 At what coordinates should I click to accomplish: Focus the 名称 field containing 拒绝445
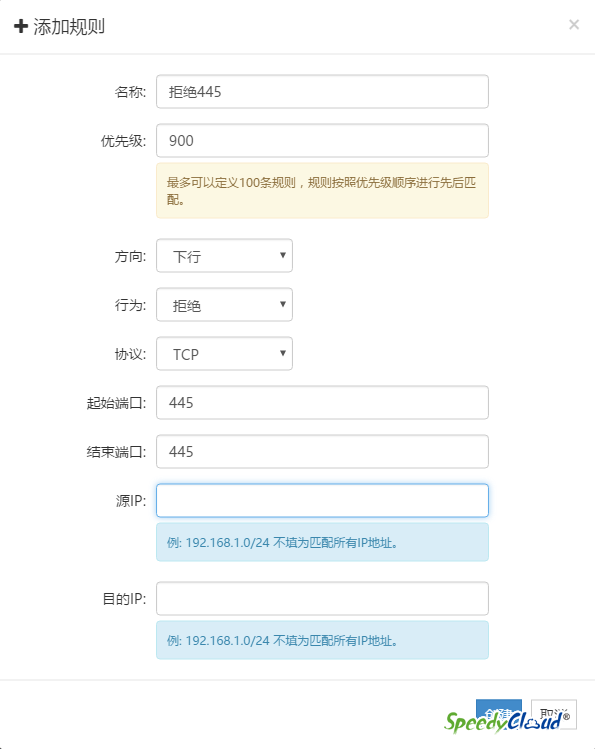point(322,91)
